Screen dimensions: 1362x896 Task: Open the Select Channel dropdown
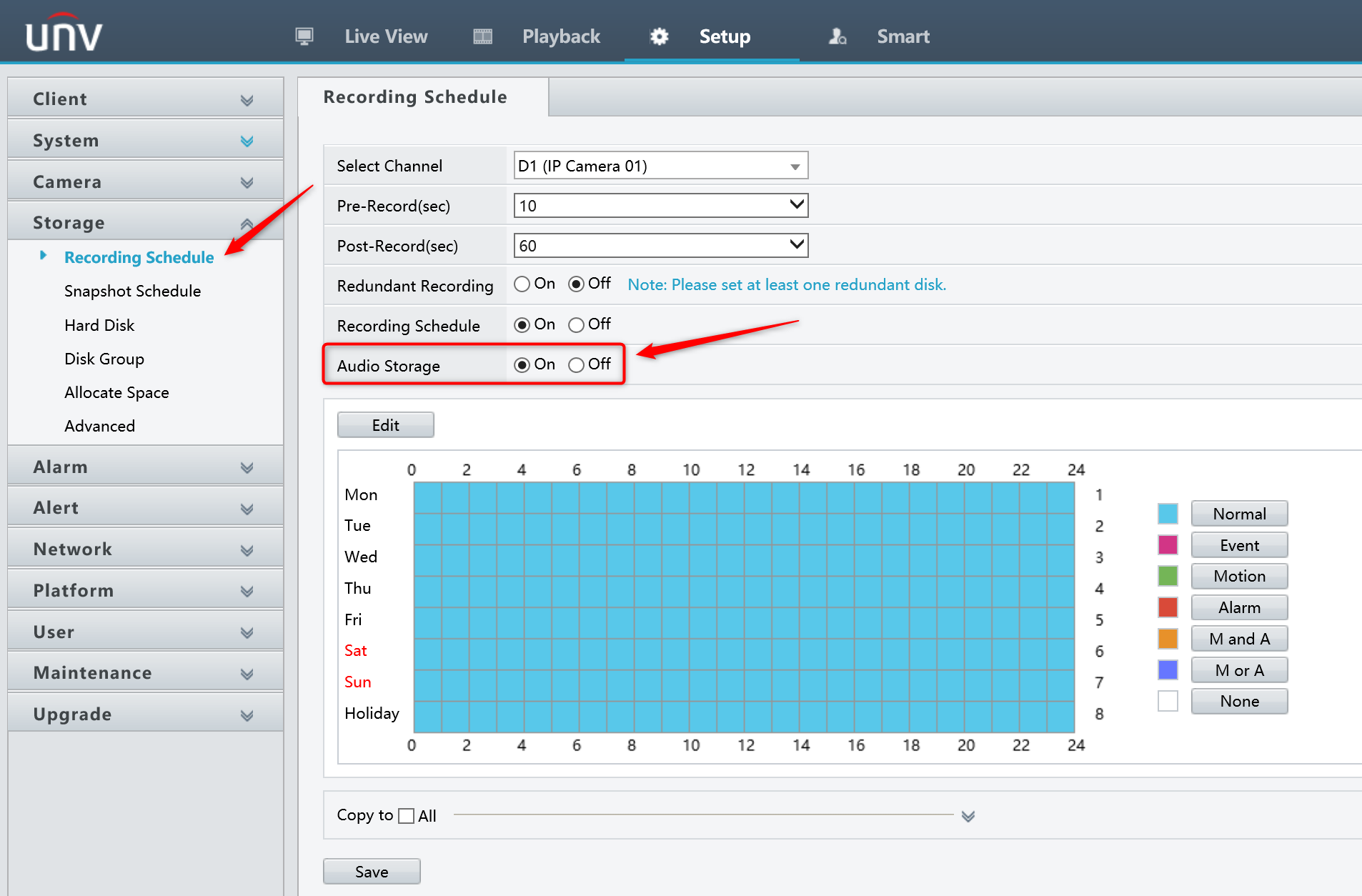[795, 166]
